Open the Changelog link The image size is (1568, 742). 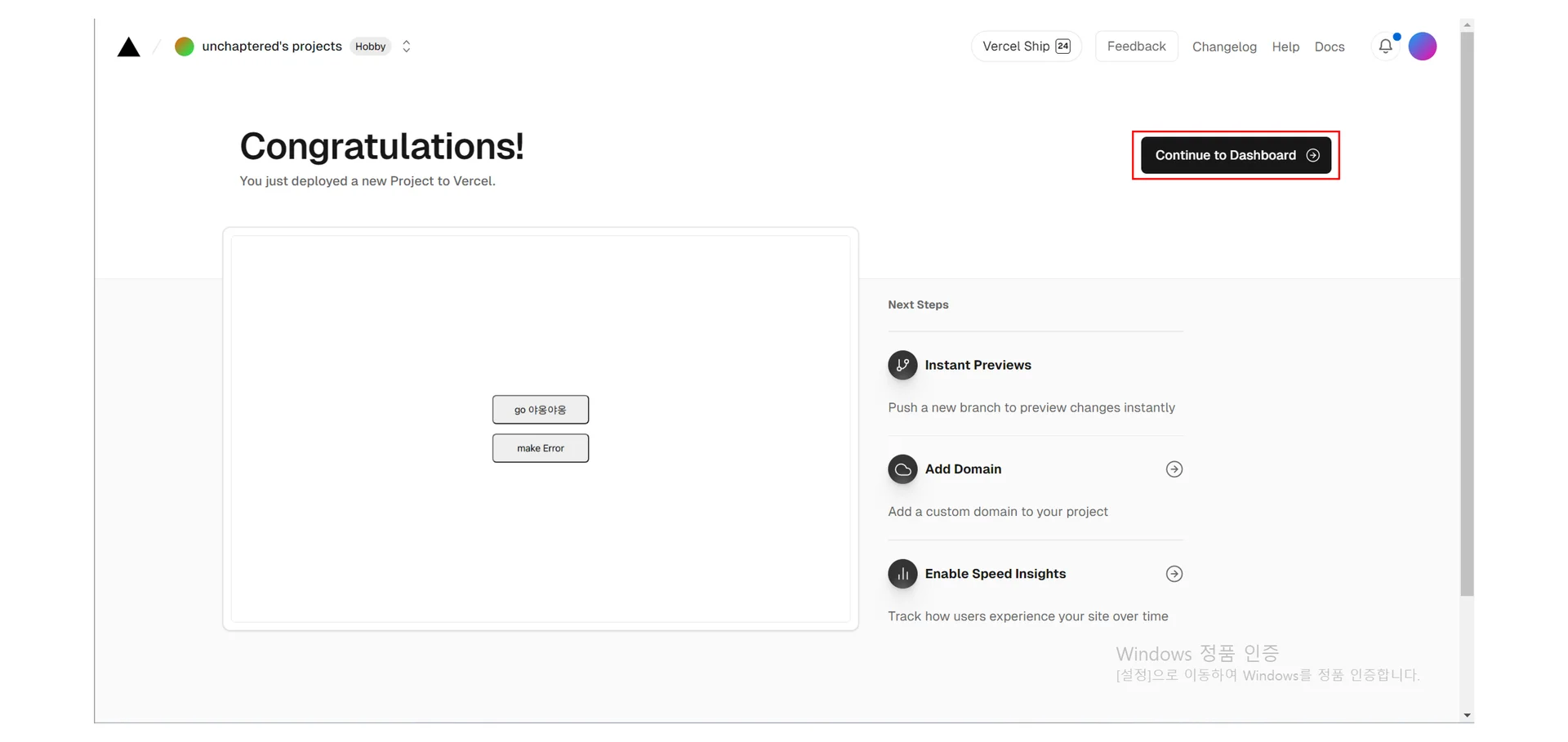(1224, 47)
